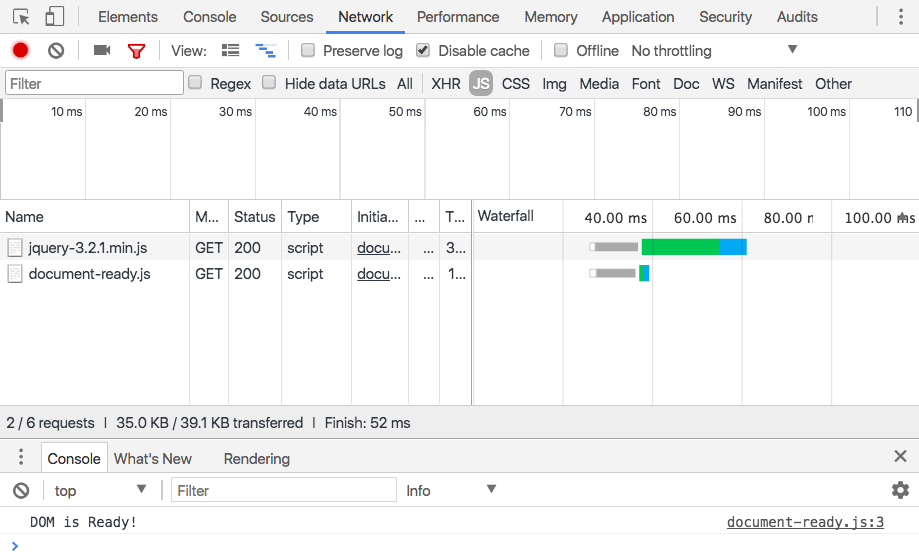Sort by the Status column header
919x560 pixels.
click(x=254, y=217)
